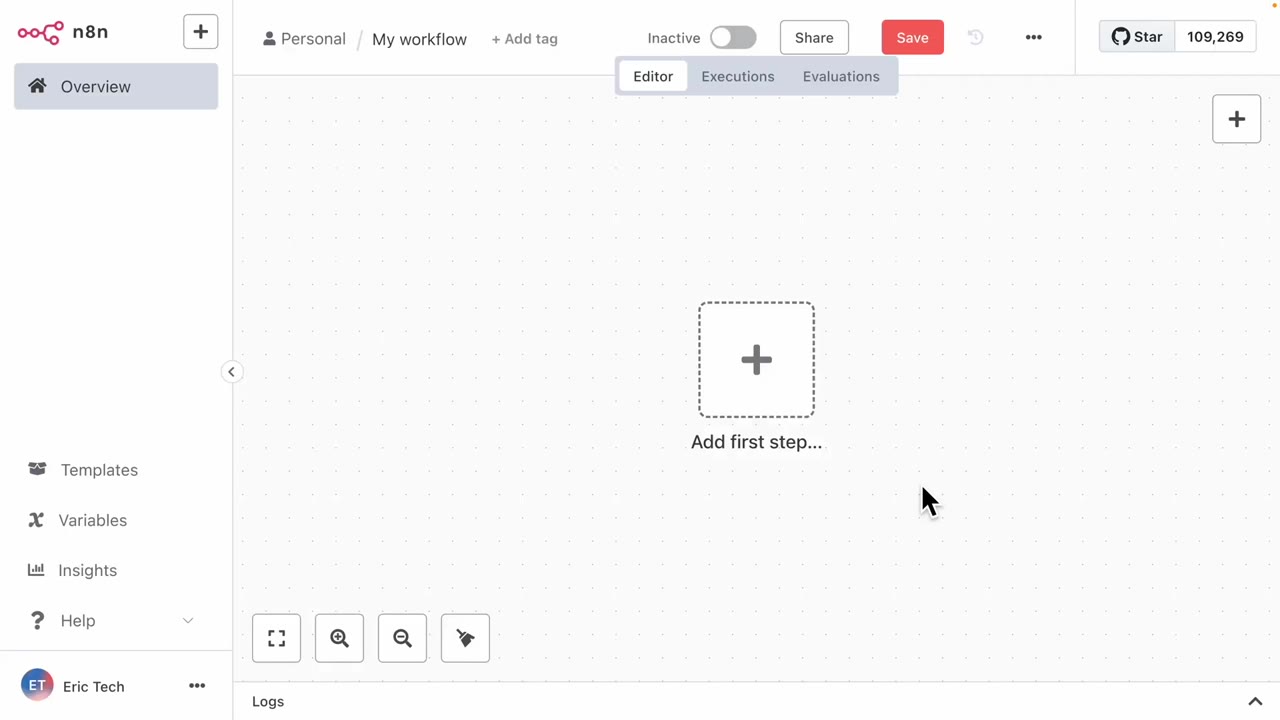Image resolution: width=1280 pixels, height=720 pixels.
Task: Click the GitHub Star button
Action: pos(1137,37)
